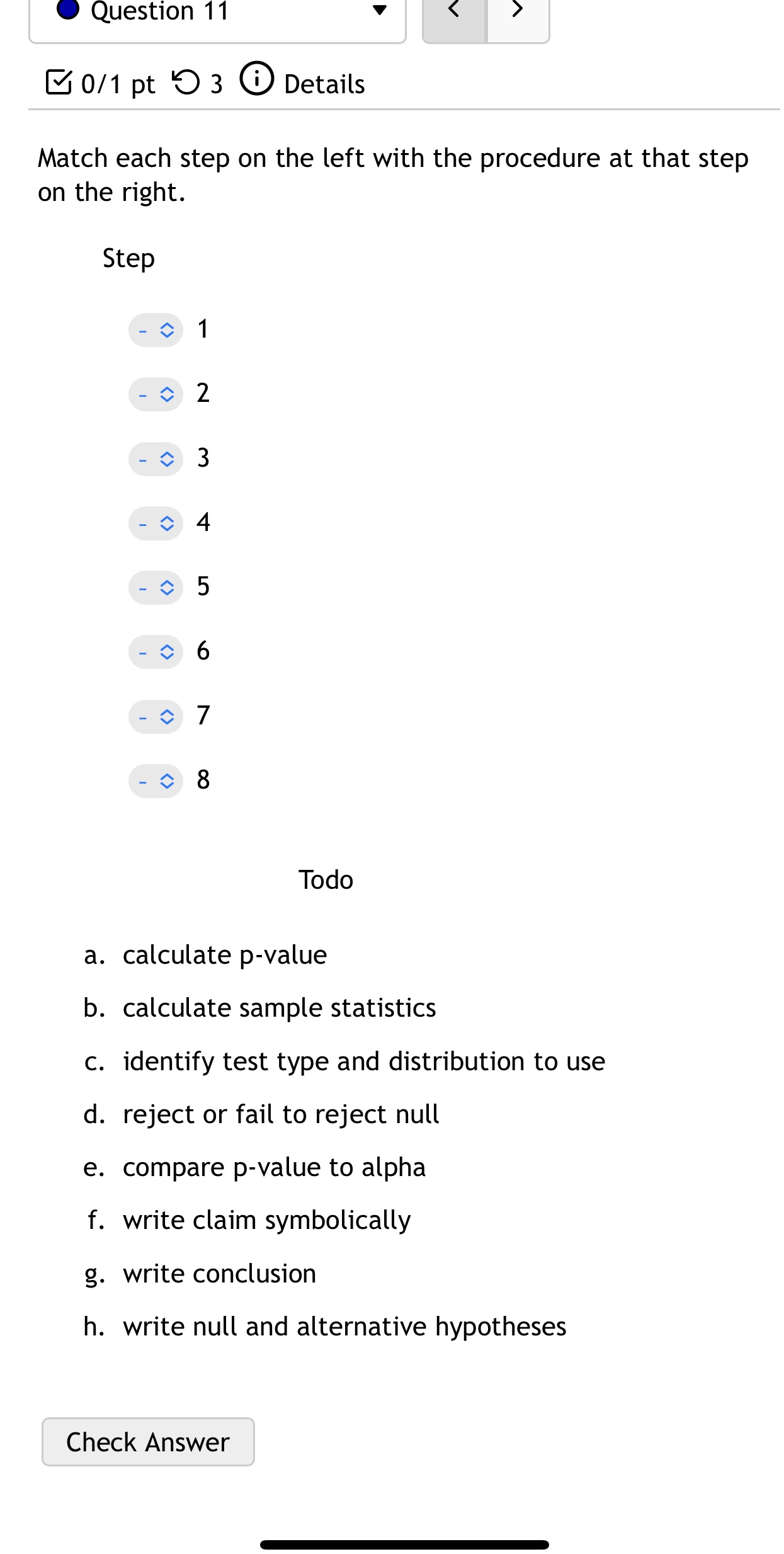784x1554 pixels.
Task: Open the matching dropdown for step 7
Action: [155, 716]
